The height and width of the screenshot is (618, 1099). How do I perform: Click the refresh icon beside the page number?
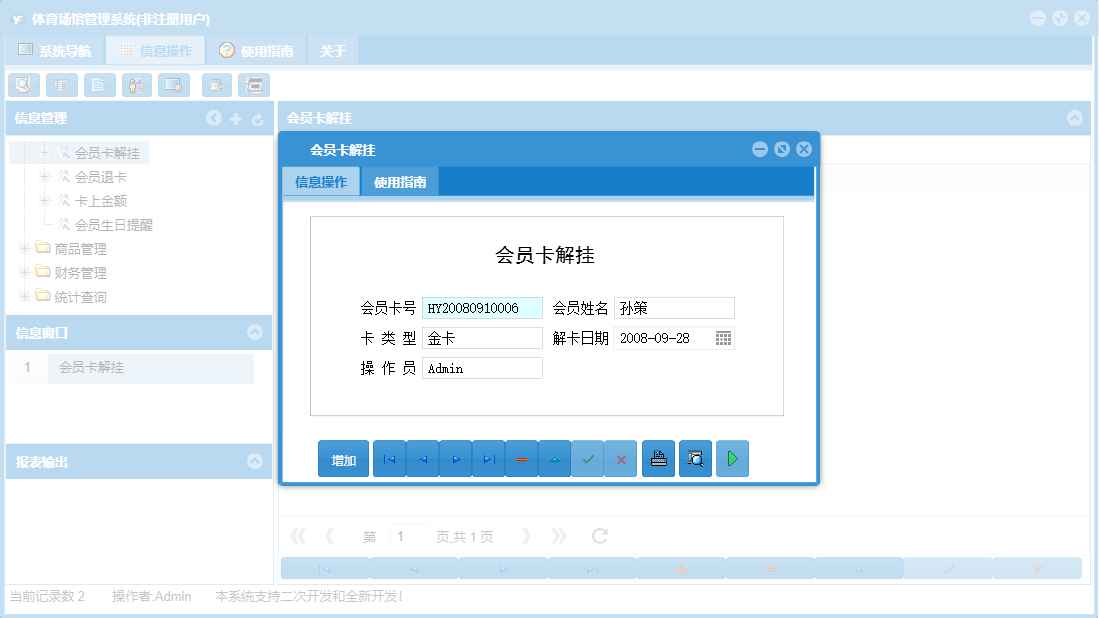598,535
